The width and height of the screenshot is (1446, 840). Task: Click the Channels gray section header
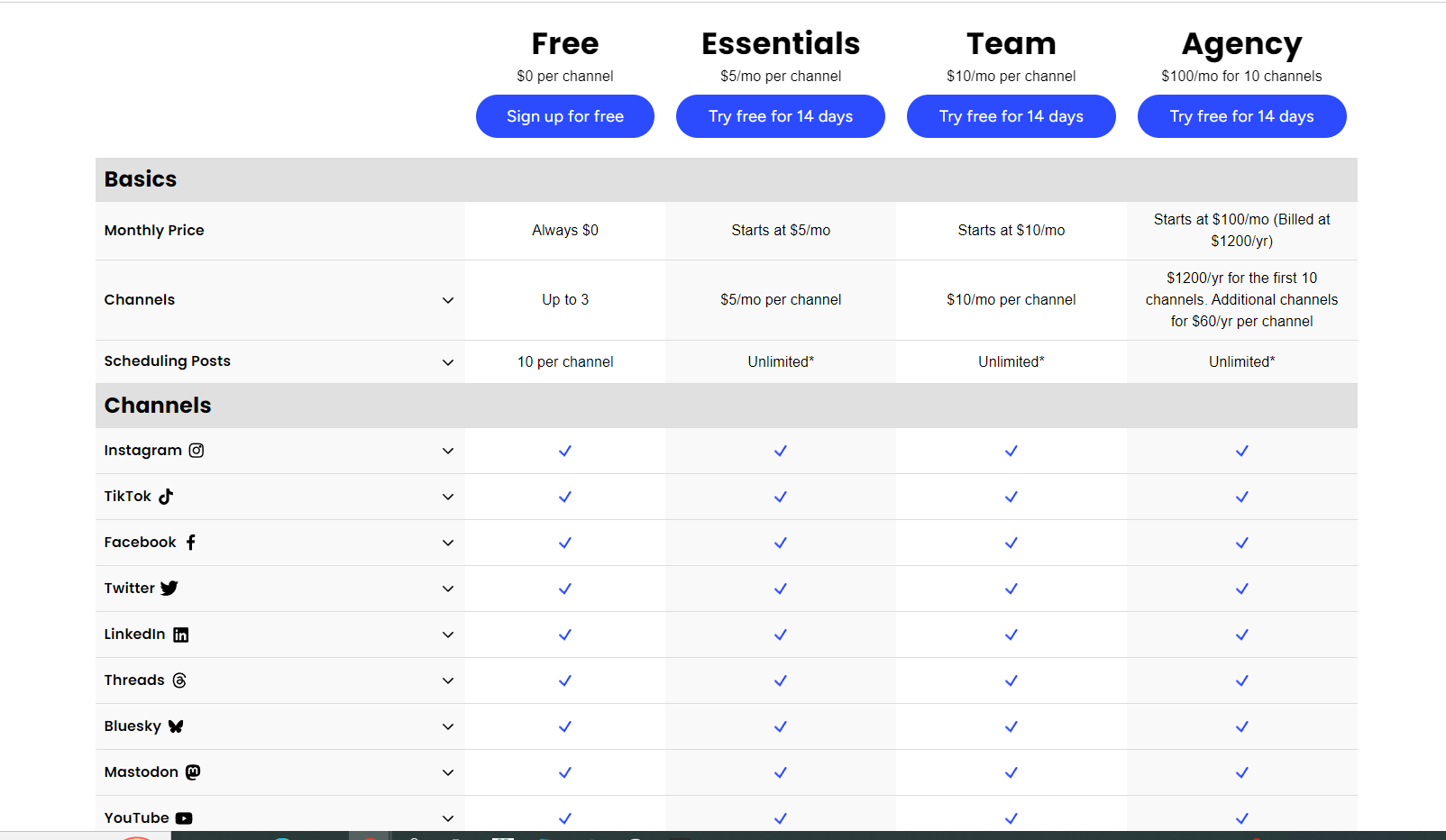click(x=727, y=406)
